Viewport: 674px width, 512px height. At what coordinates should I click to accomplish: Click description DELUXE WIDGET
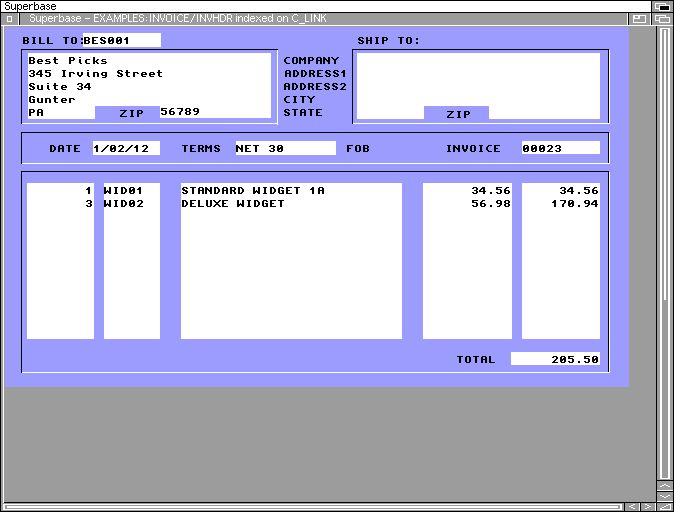[x=233, y=203]
